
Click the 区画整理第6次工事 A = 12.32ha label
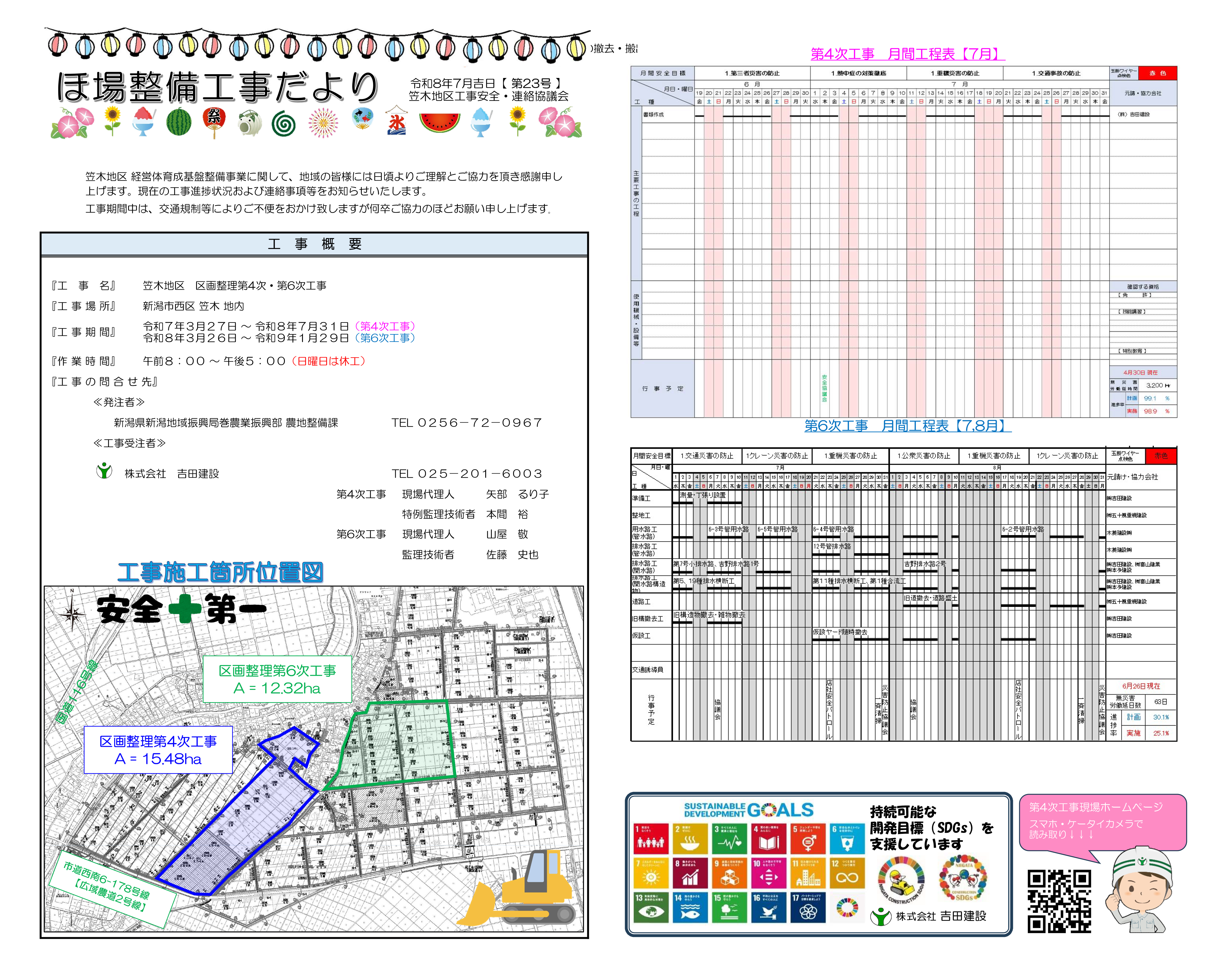(278, 679)
